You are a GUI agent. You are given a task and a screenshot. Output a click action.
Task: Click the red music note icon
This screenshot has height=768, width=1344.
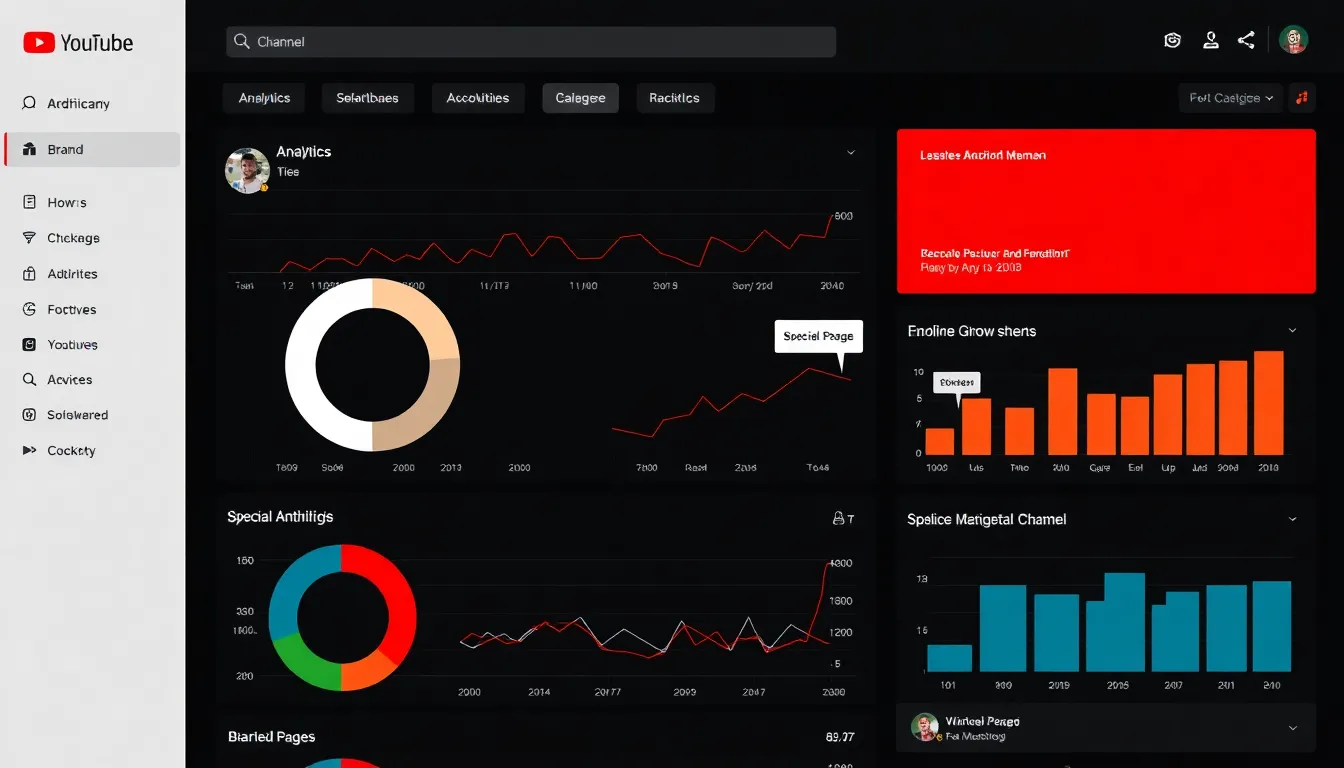pyautogui.click(x=1301, y=98)
